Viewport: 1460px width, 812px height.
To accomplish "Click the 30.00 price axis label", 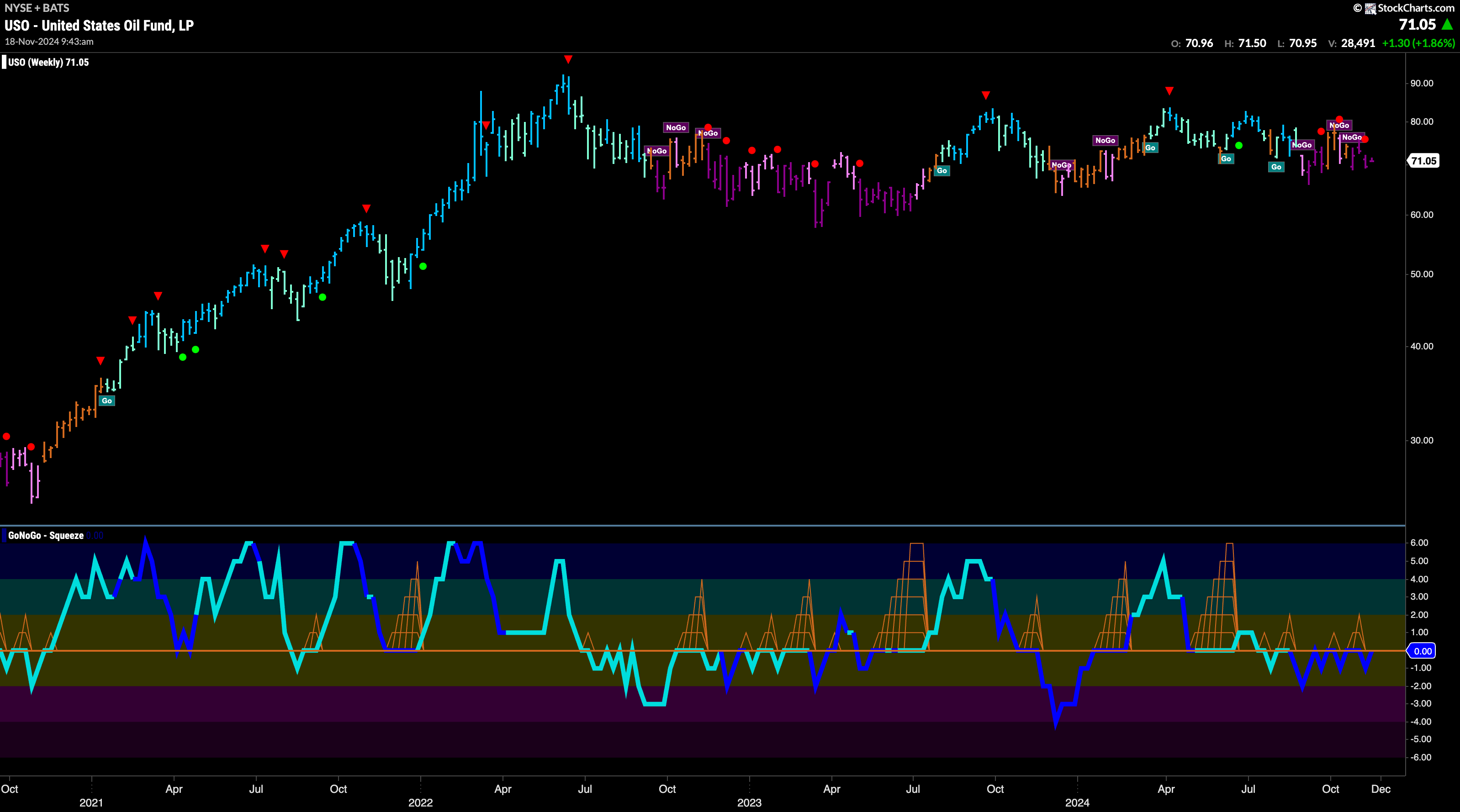I will (1422, 440).
